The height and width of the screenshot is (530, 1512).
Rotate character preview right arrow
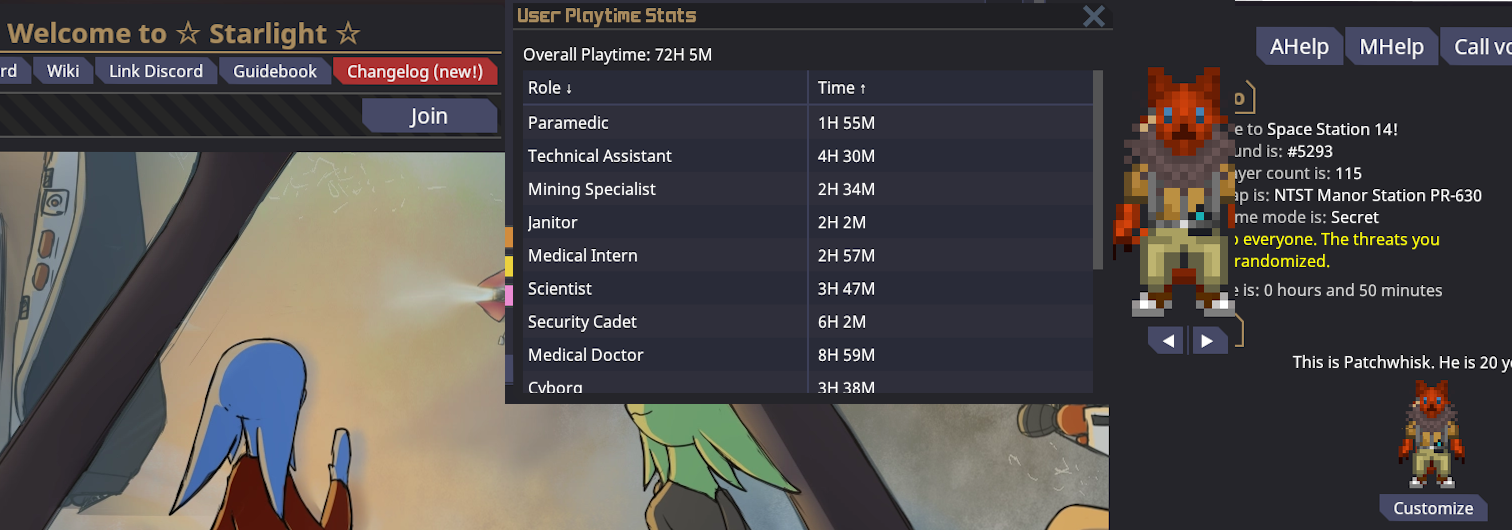pyautogui.click(x=1208, y=340)
